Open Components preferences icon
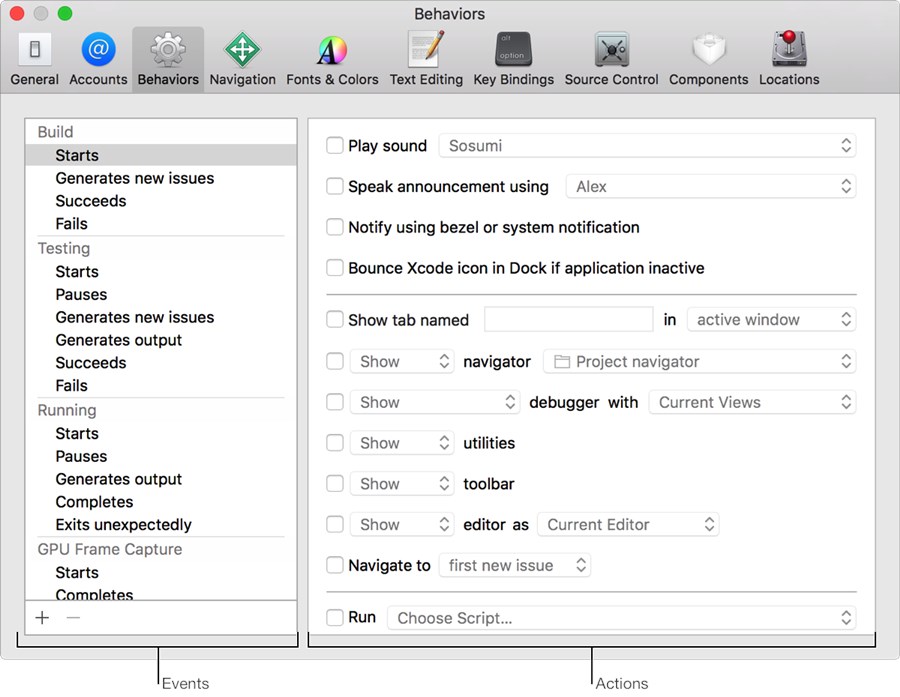900x697 pixels. pyautogui.click(x=708, y=49)
